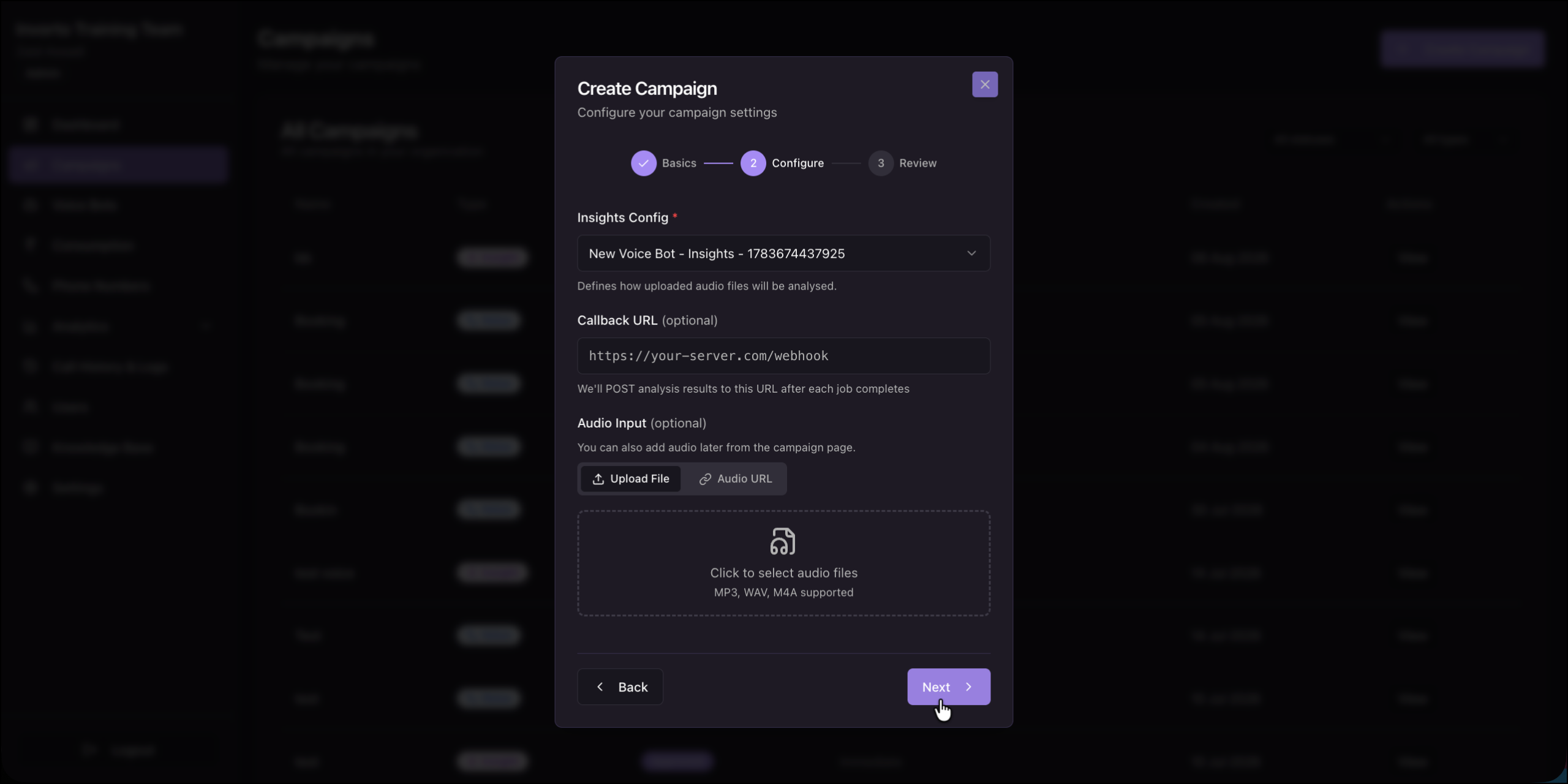Screen dimensions: 1568x784
Task: Click to select audio files area
Action: [x=783, y=563]
